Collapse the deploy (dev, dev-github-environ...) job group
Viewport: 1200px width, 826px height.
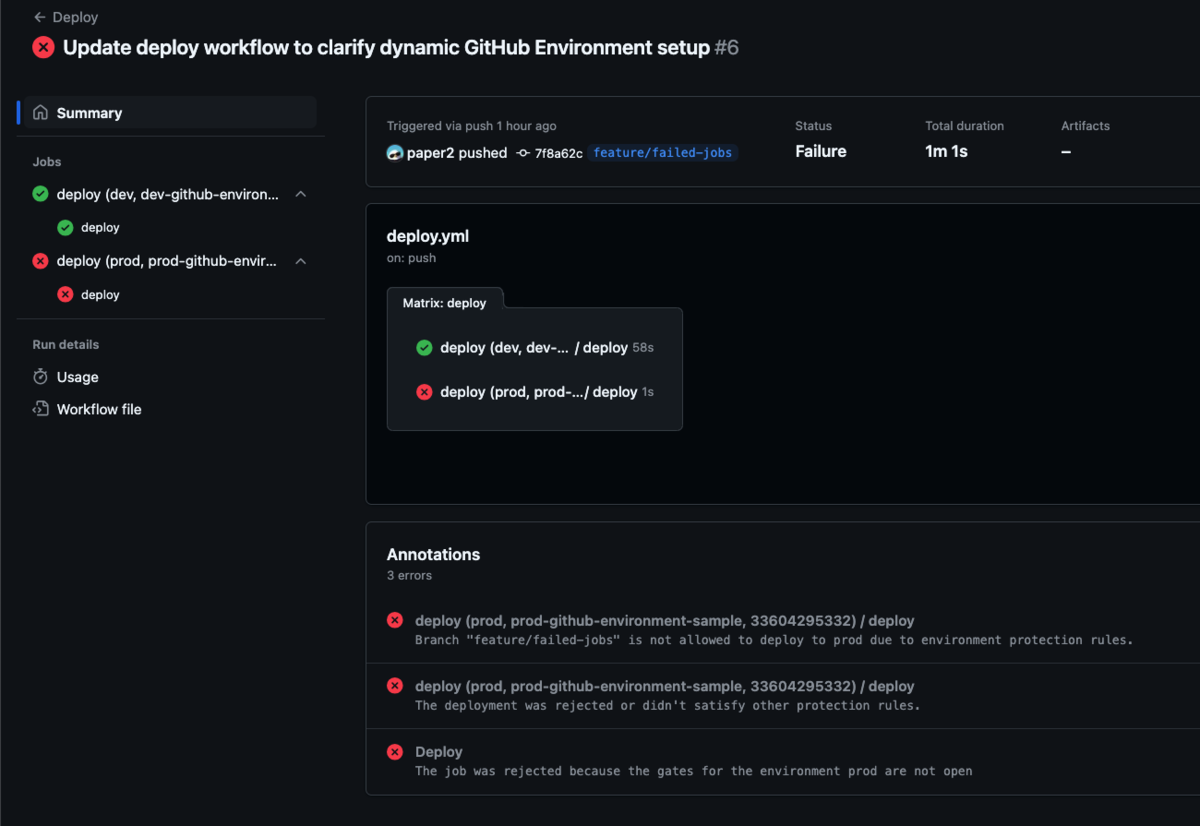301,194
